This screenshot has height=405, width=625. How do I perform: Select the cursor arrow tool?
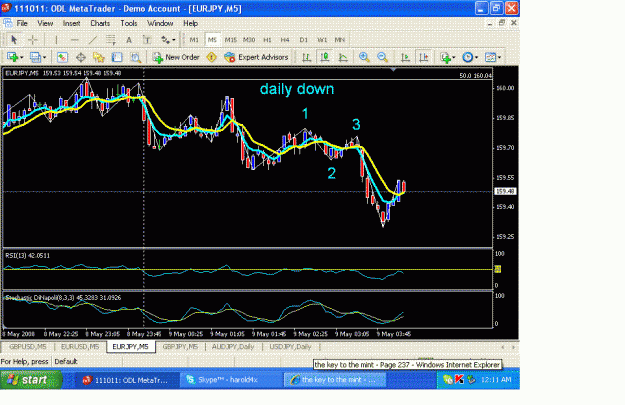(x=14, y=40)
